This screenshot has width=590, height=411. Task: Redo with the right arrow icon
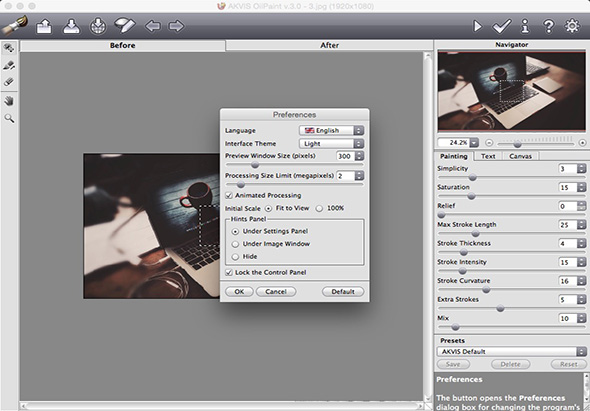[x=176, y=26]
